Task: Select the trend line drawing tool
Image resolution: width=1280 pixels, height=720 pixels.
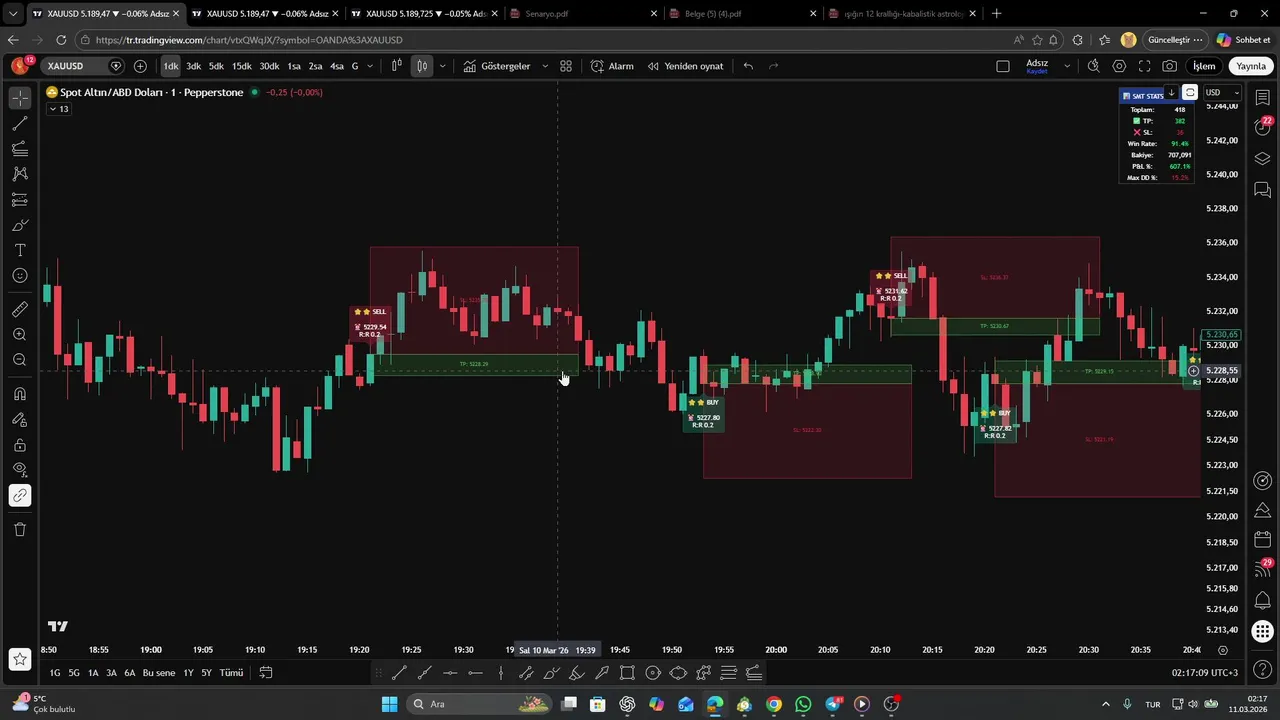Action: [x=20, y=124]
